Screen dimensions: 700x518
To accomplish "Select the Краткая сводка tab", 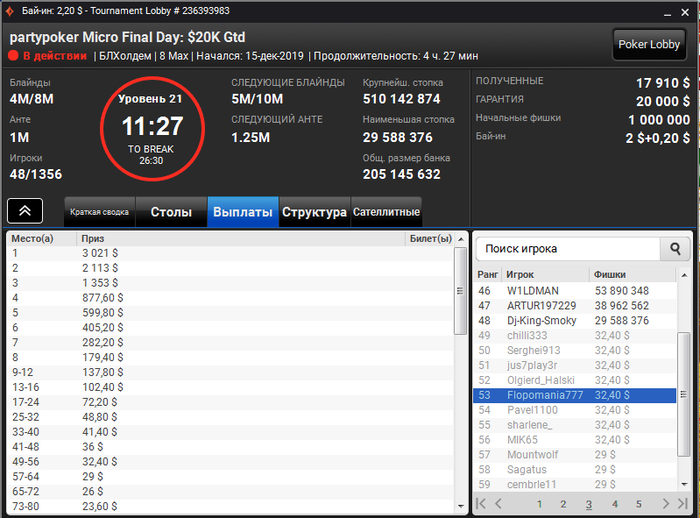I will click(x=100, y=212).
